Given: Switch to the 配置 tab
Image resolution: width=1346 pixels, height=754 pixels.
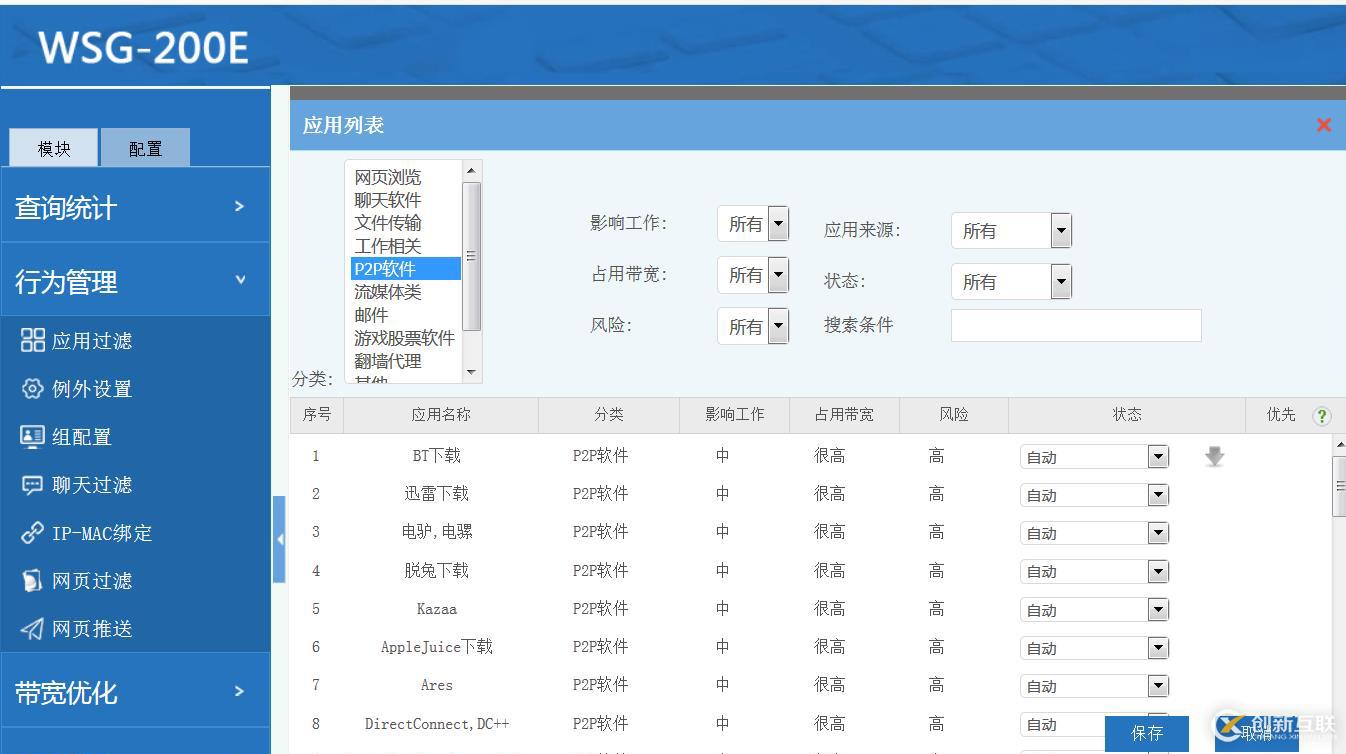Looking at the screenshot, I should [145, 148].
